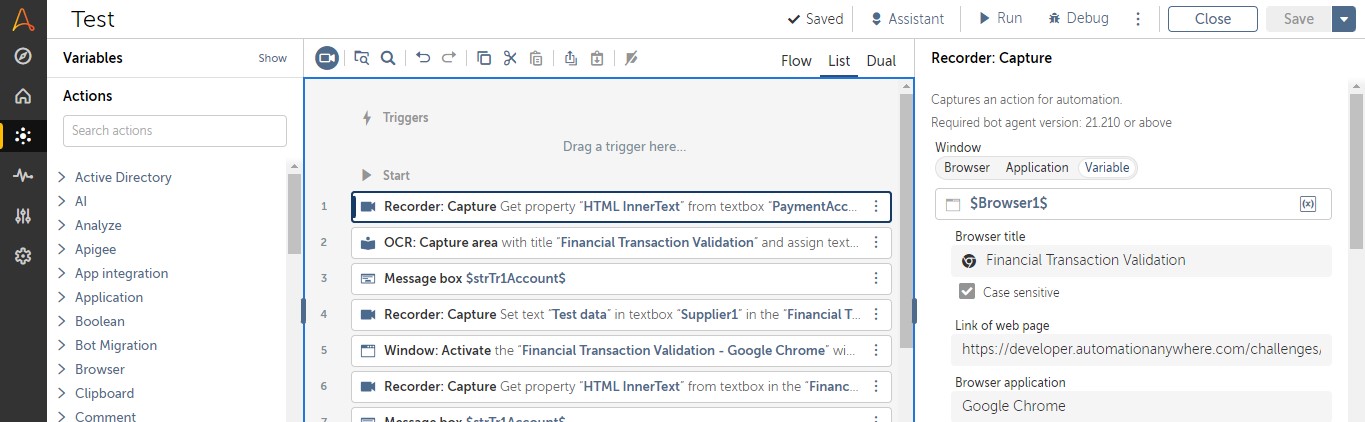The height and width of the screenshot is (422, 1365).
Task: Click the Run button
Action: (x=999, y=19)
